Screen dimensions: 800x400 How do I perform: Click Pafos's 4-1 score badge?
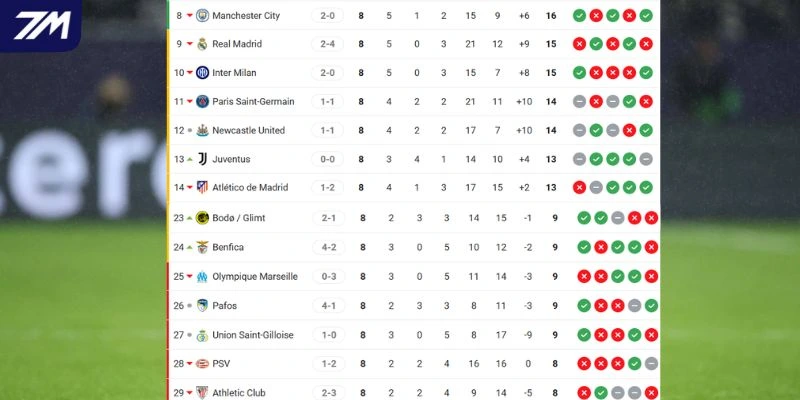point(328,306)
